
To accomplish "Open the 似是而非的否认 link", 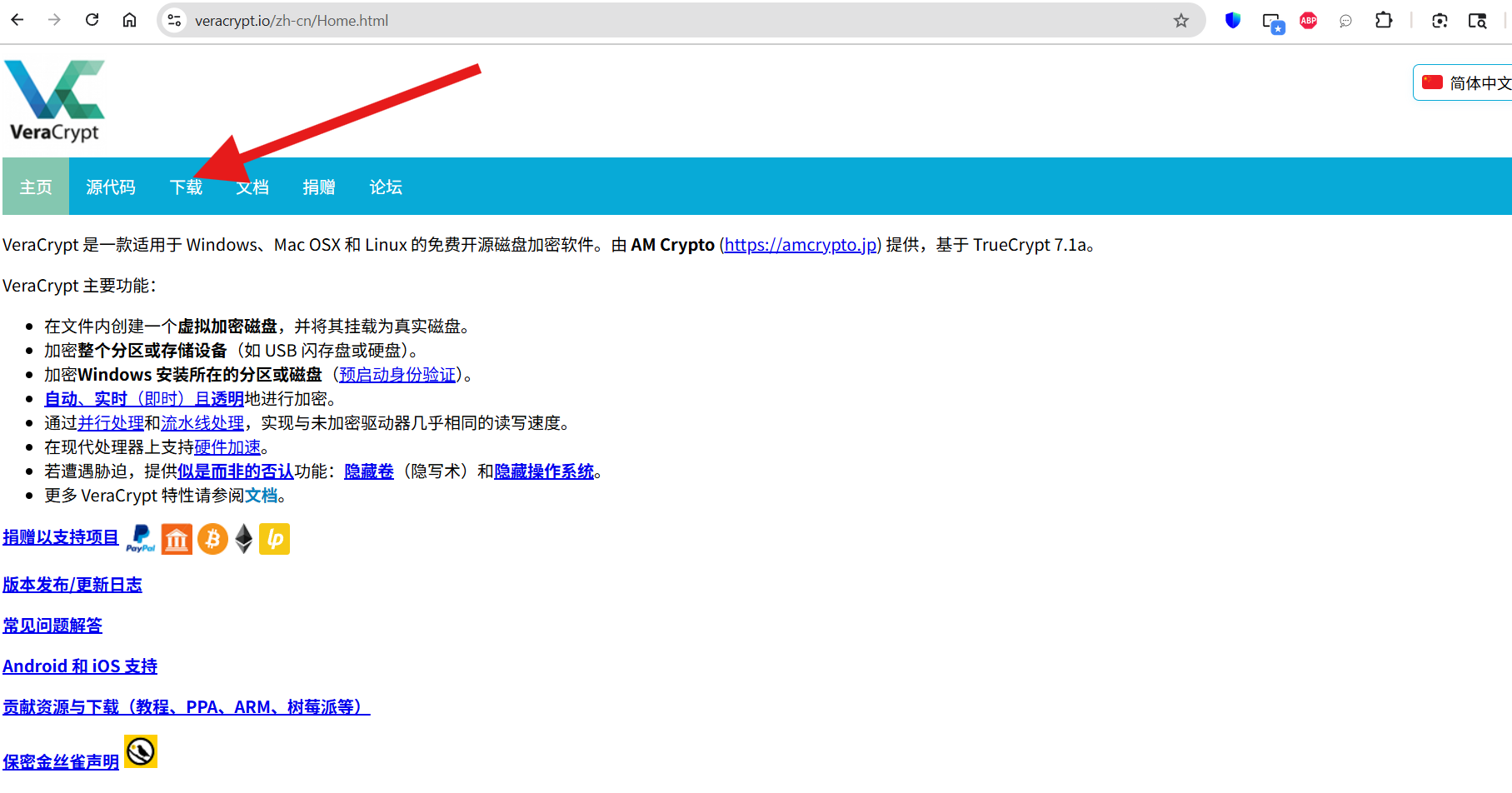I will click(236, 471).
